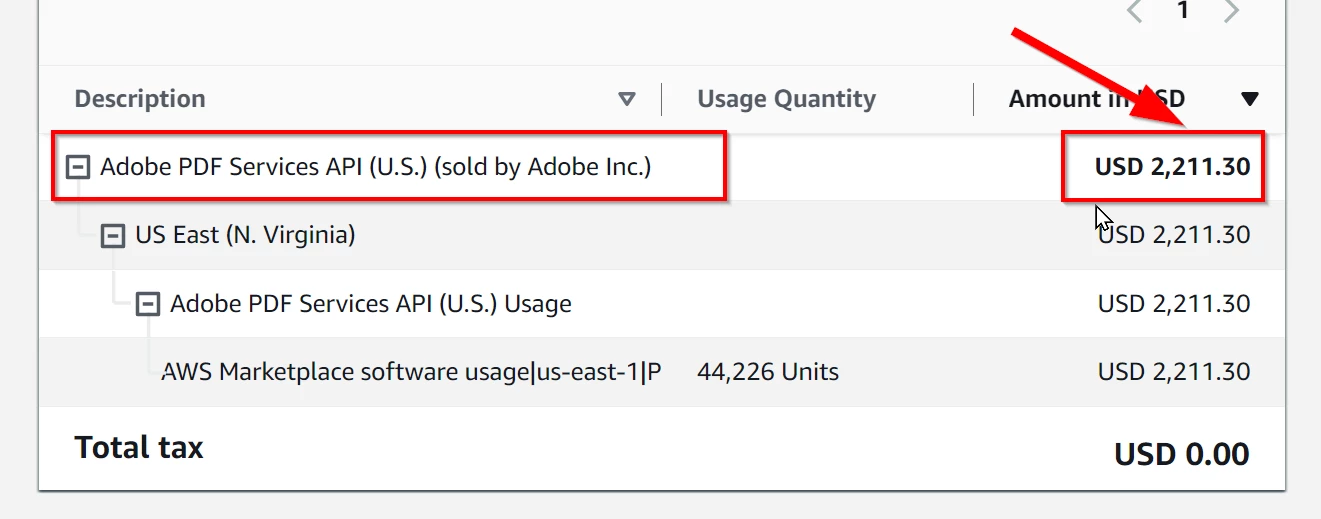Click divider between Description and Usage Quantity
The image size is (1321, 519).
click(x=661, y=99)
